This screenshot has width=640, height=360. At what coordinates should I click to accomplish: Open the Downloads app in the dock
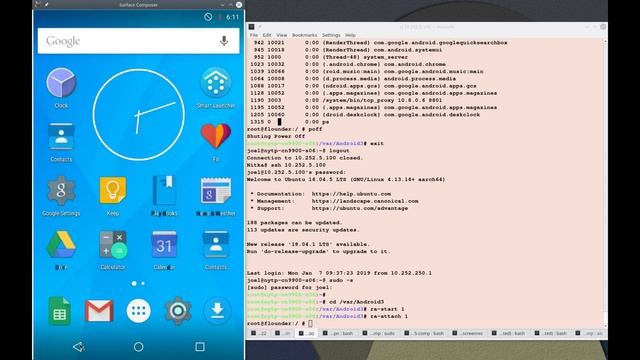[217, 311]
